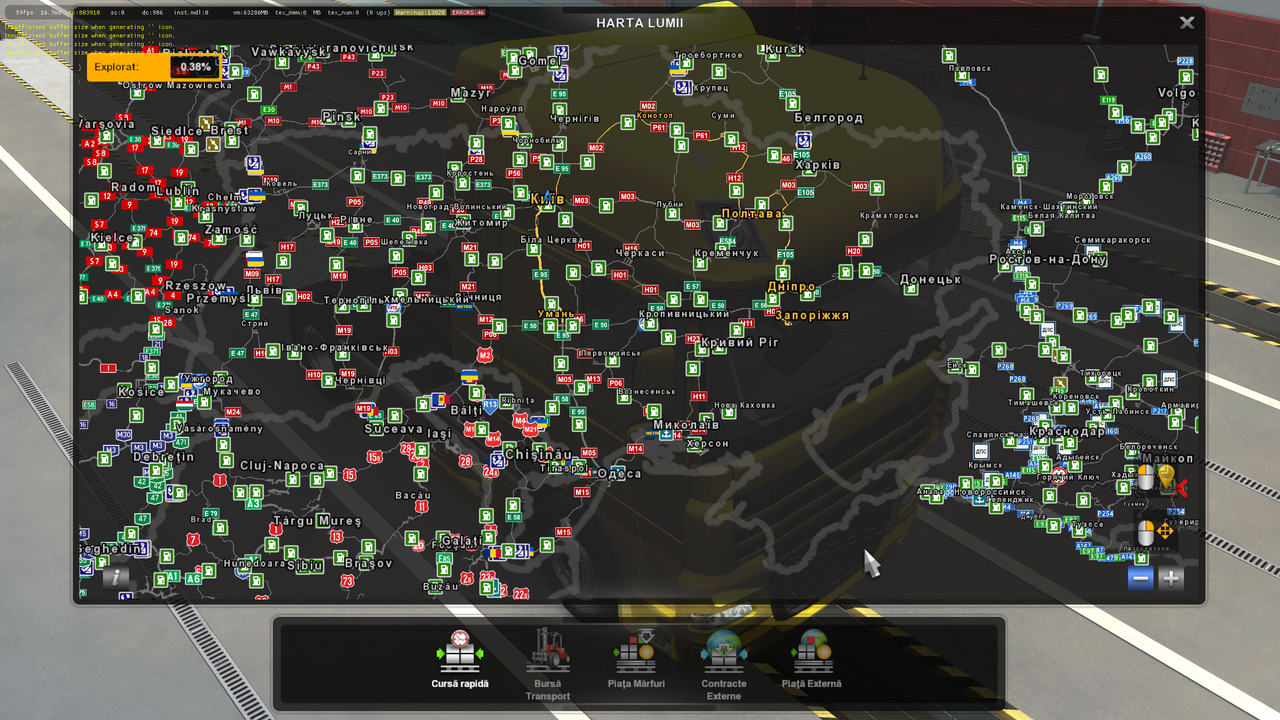
Task: Click the Explorat: label
Action: (117, 67)
